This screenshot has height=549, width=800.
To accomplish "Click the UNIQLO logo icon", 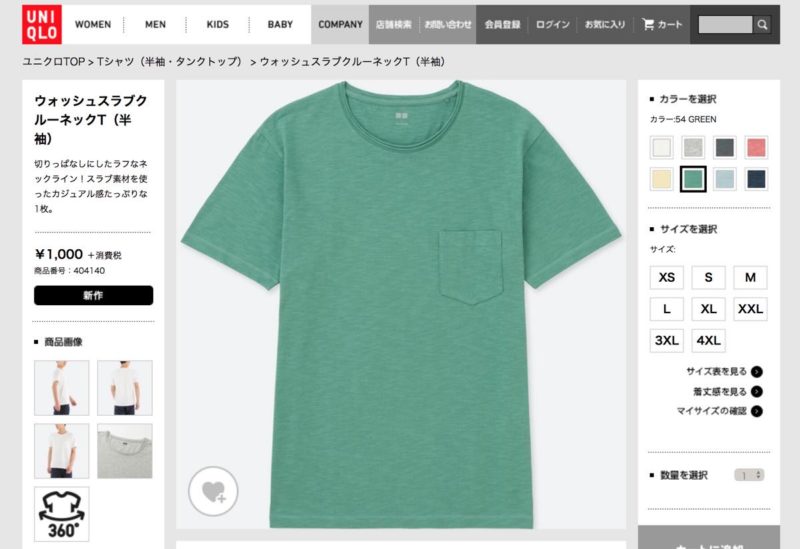I will click(42, 24).
